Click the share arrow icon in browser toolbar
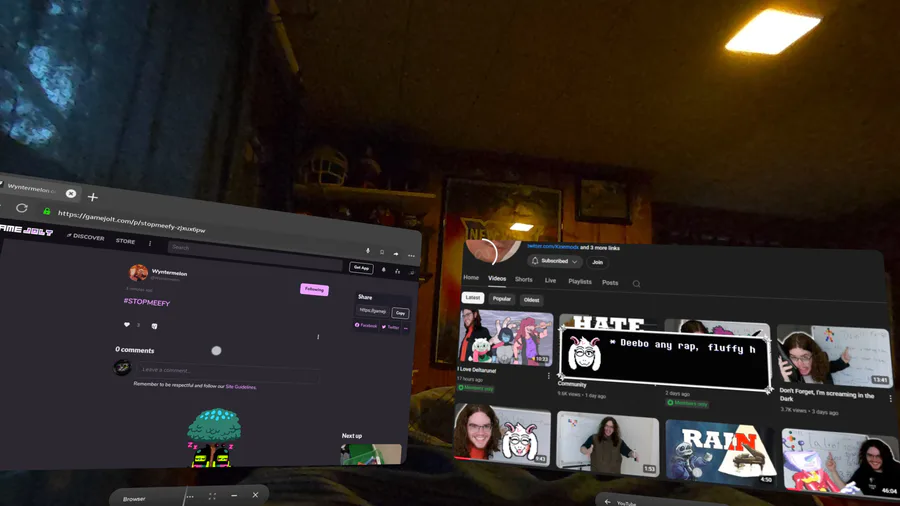Image resolution: width=900 pixels, height=506 pixels. [x=396, y=254]
